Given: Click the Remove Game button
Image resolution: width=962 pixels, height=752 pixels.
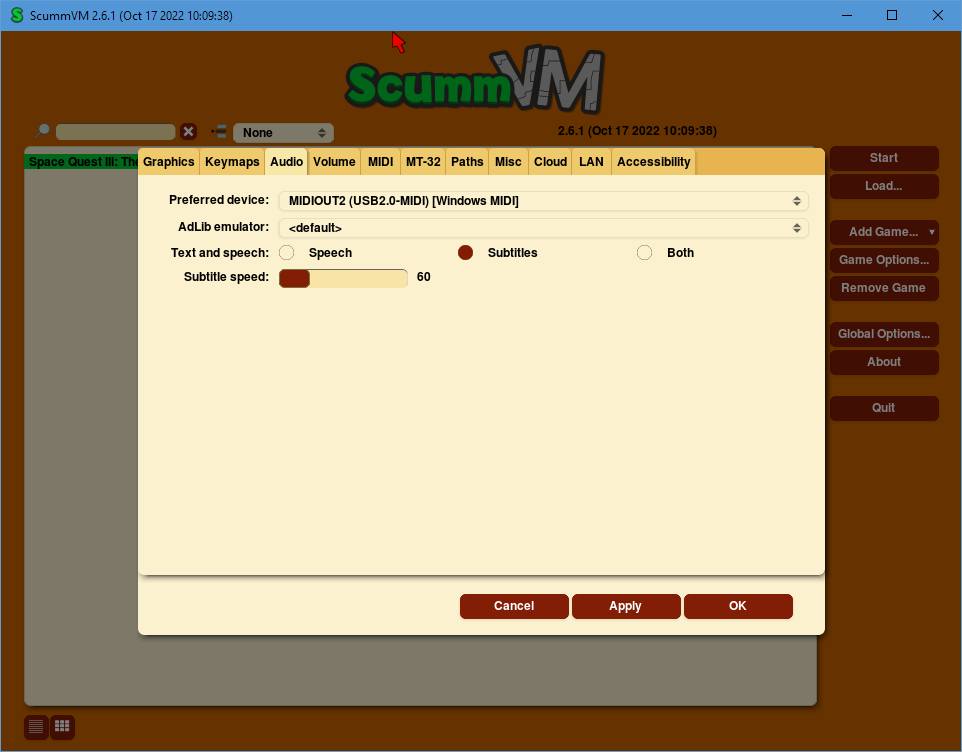Looking at the screenshot, I should point(884,288).
